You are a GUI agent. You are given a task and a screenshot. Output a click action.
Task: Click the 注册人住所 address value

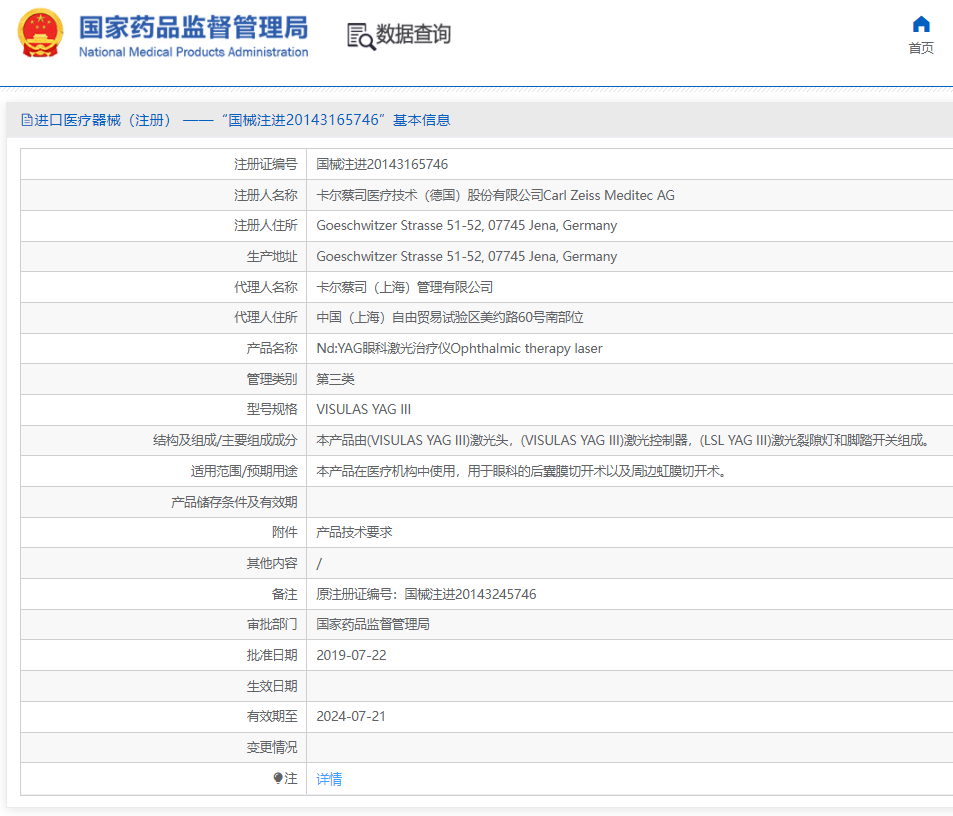[x=466, y=225]
